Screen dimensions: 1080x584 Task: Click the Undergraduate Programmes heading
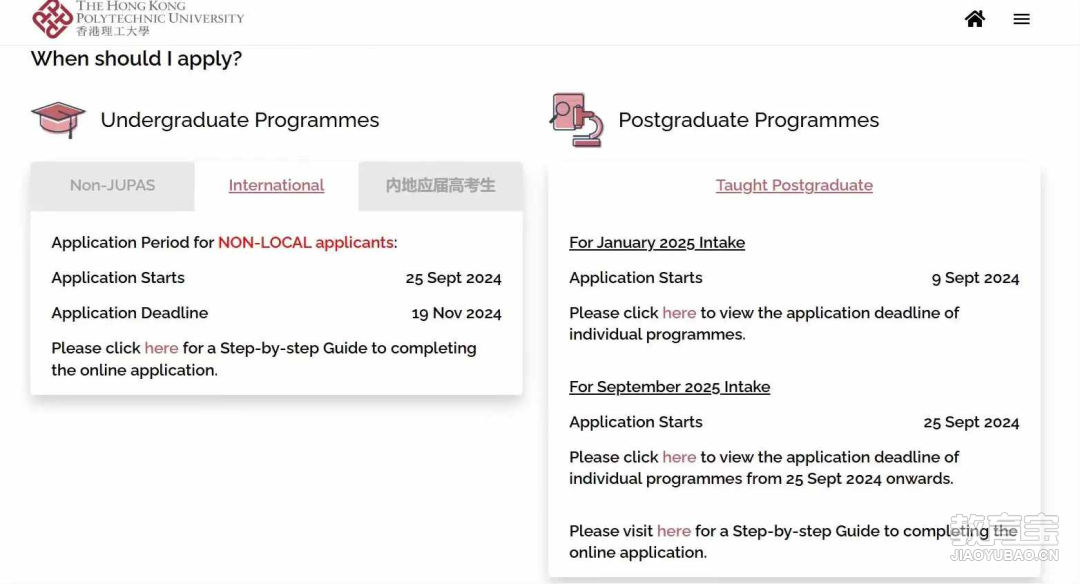tap(240, 120)
